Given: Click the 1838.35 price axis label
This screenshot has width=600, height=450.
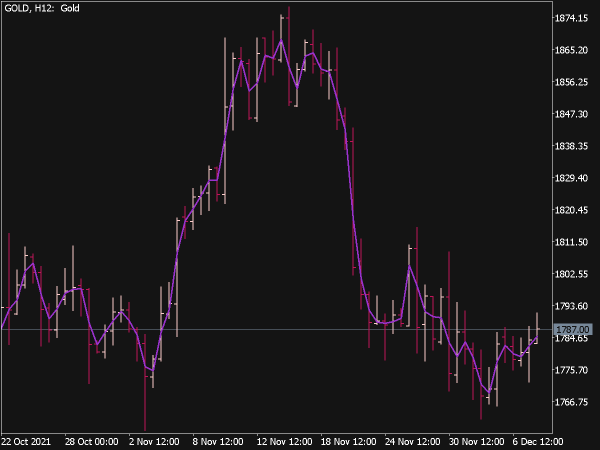Looking at the screenshot, I should pos(571,146).
